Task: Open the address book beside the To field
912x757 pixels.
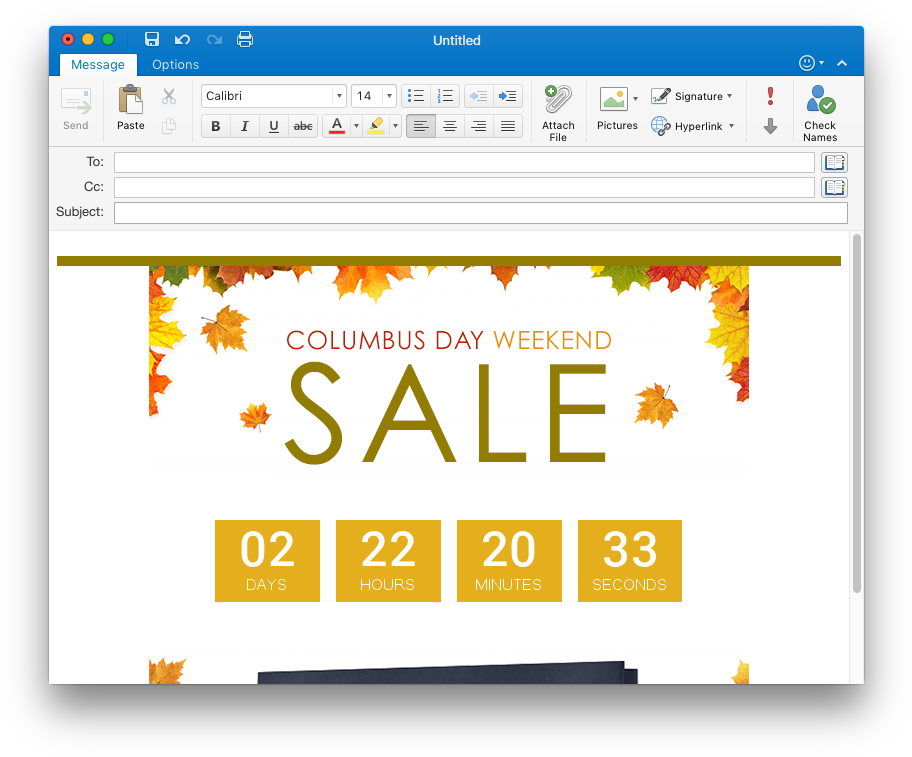Action: (x=834, y=161)
